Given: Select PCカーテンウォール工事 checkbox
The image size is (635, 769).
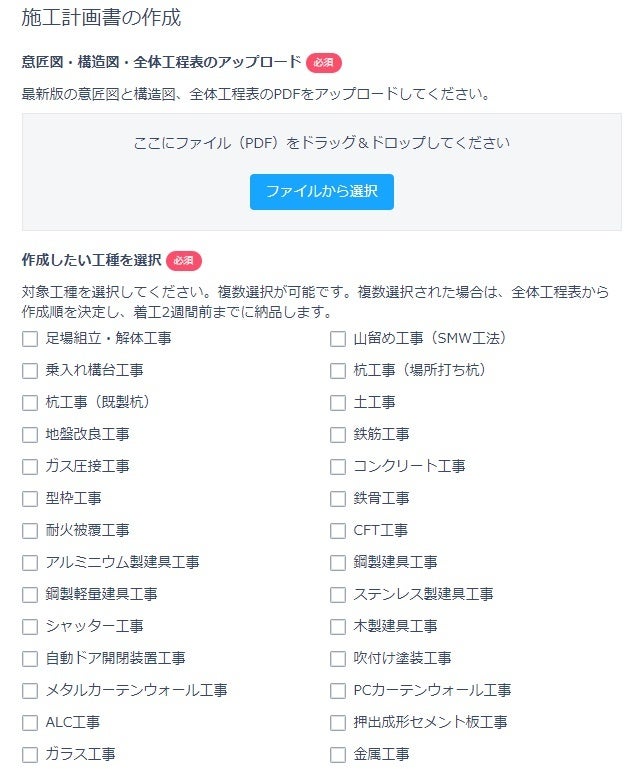Looking at the screenshot, I should pyautogui.click(x=338, y=691).
